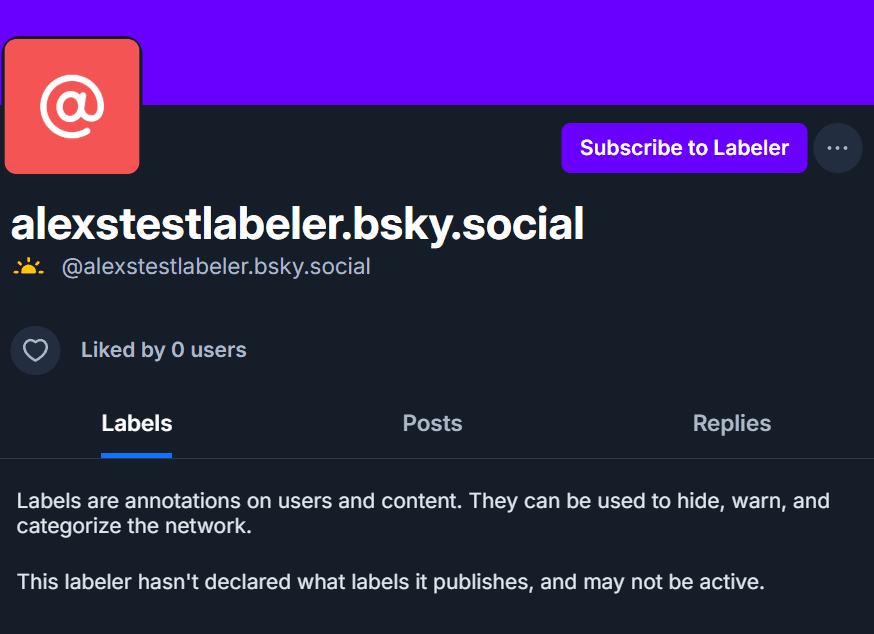The height and width of the screenshot is (634, 874).
Task: Select the bold alexstestlabeler.bsky.social display name
Action: [x=297, y=224]
